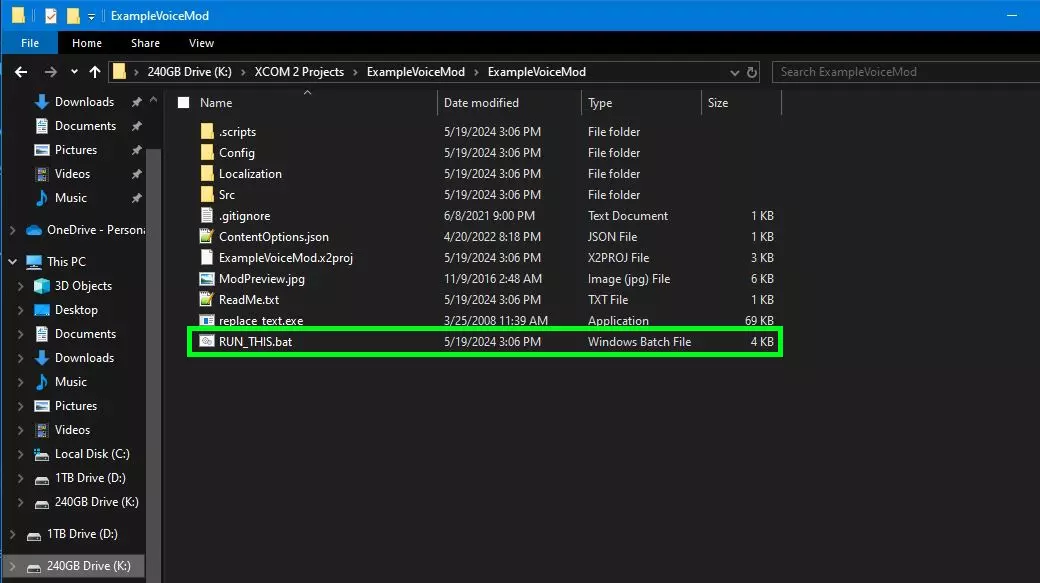Expand the Local Disk (C:) node
This screenshot has width=1040, height=583.
point(21,454)
